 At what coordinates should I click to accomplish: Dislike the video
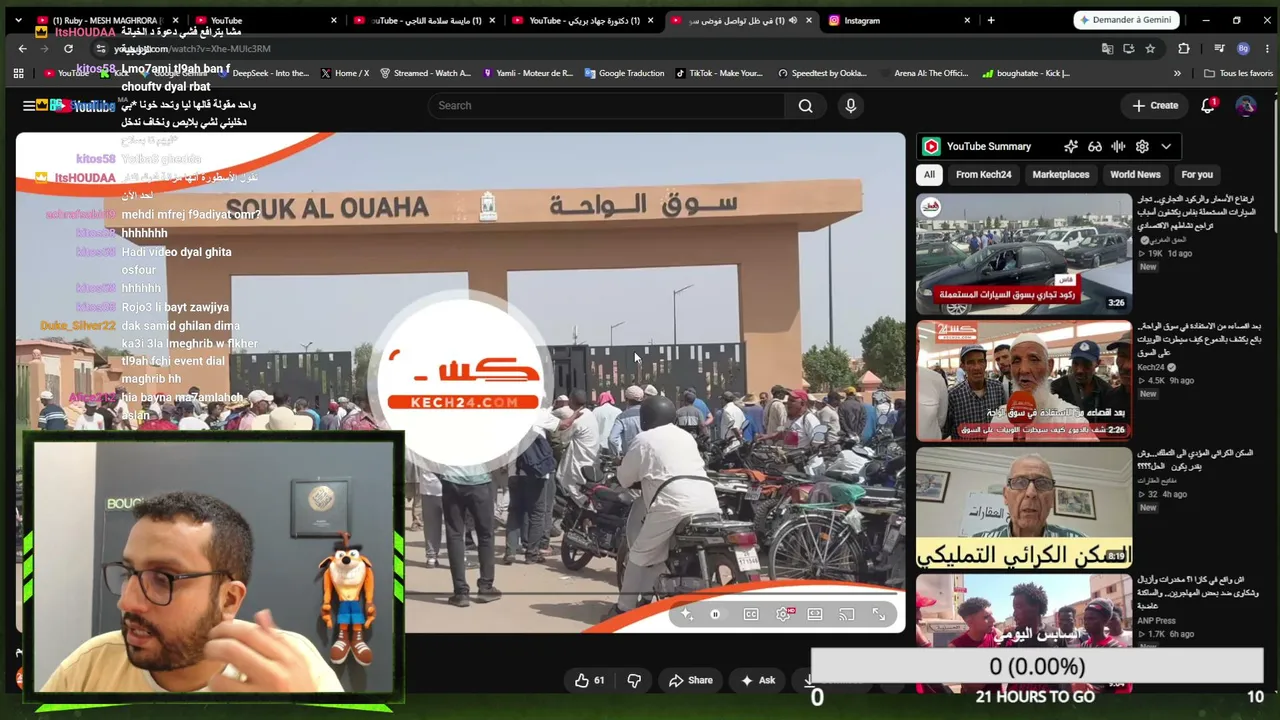(634, 680)
